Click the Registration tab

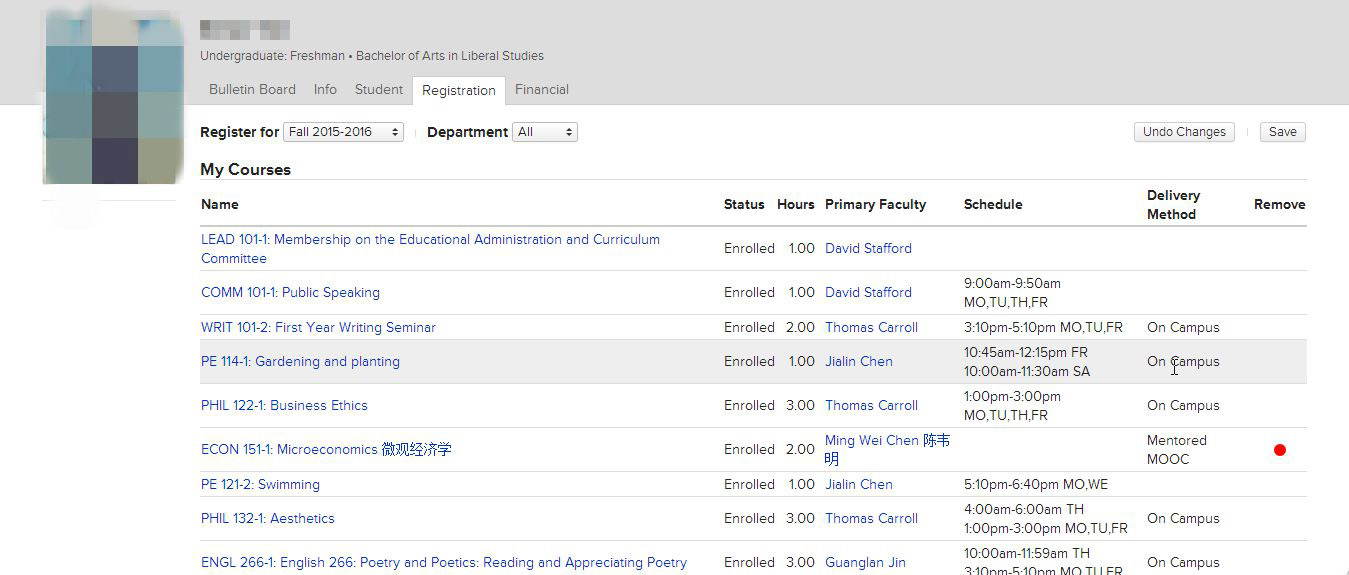[x=458, y=90]
